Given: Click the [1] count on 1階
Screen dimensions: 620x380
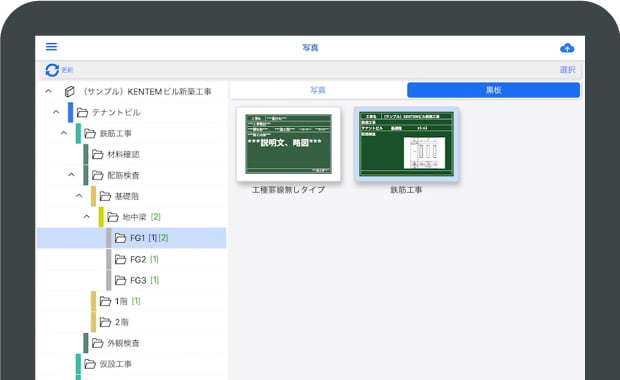Looking at the screenshot, I should point(136,301).
